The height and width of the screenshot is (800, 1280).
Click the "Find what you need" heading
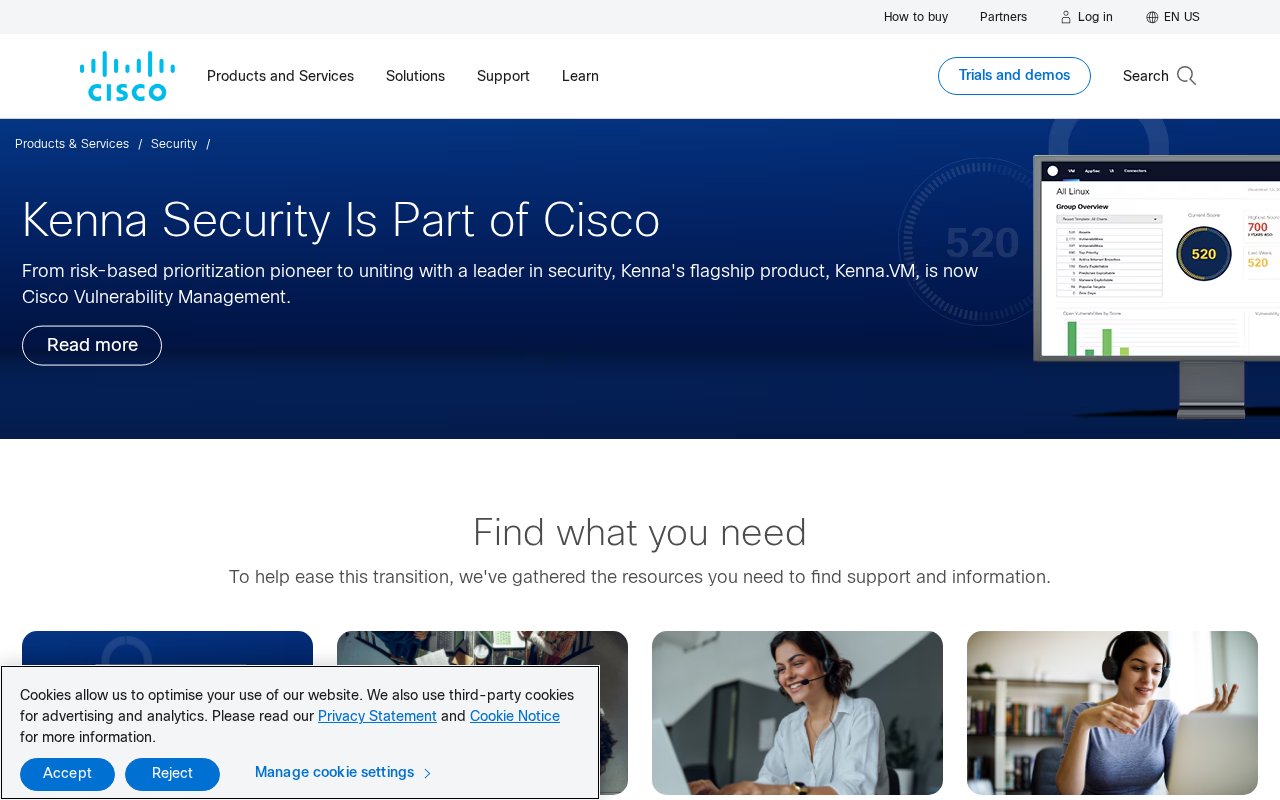tap(640, 533)
